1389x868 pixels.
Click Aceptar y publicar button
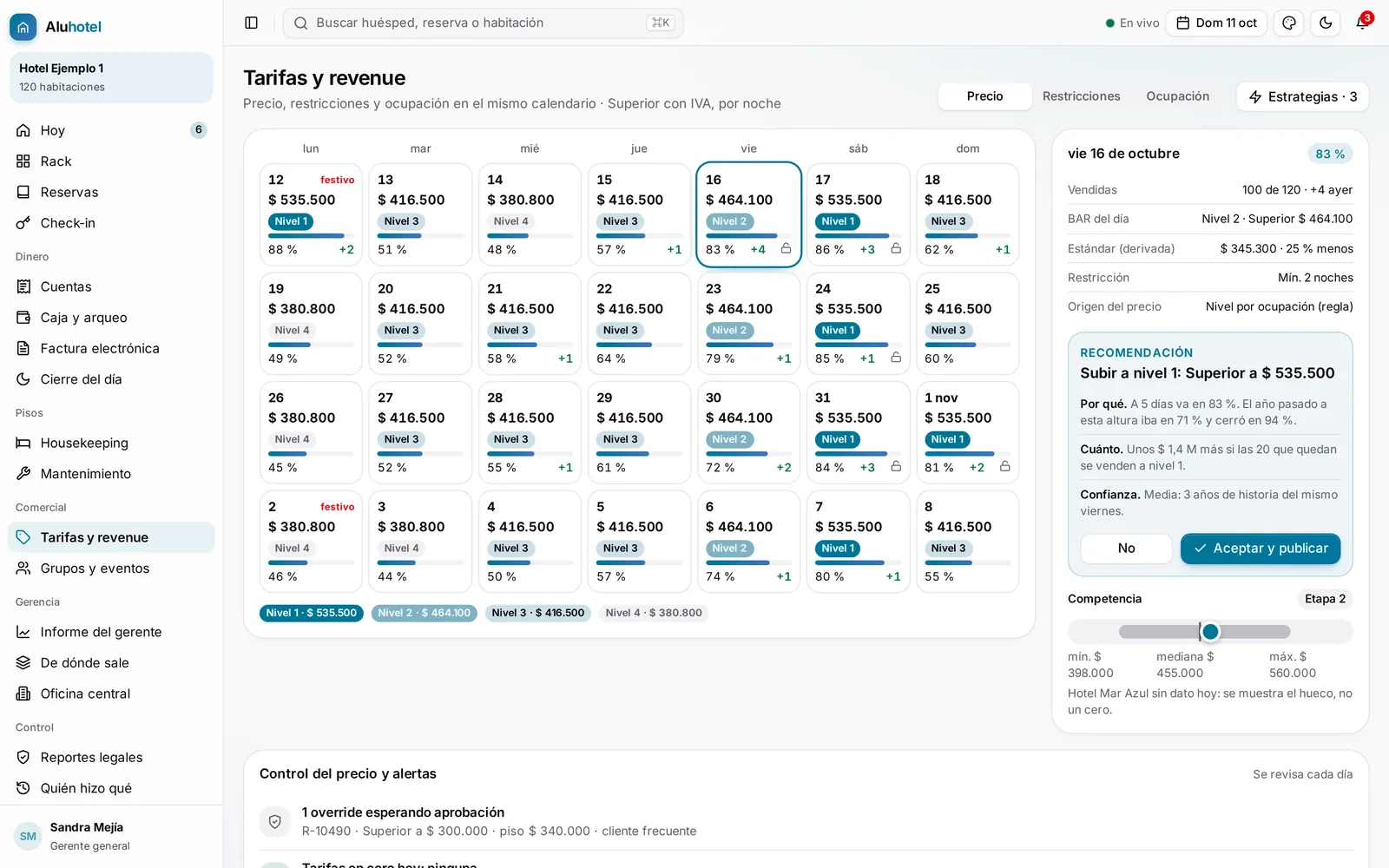(1261, 549)
